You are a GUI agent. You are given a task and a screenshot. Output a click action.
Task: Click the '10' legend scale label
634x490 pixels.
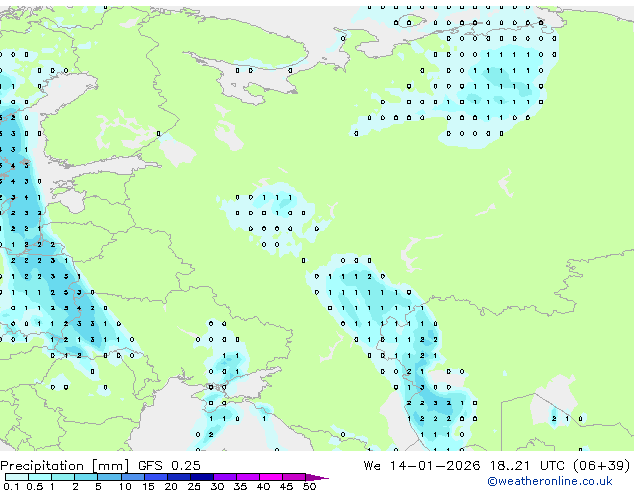coord(125,486)
